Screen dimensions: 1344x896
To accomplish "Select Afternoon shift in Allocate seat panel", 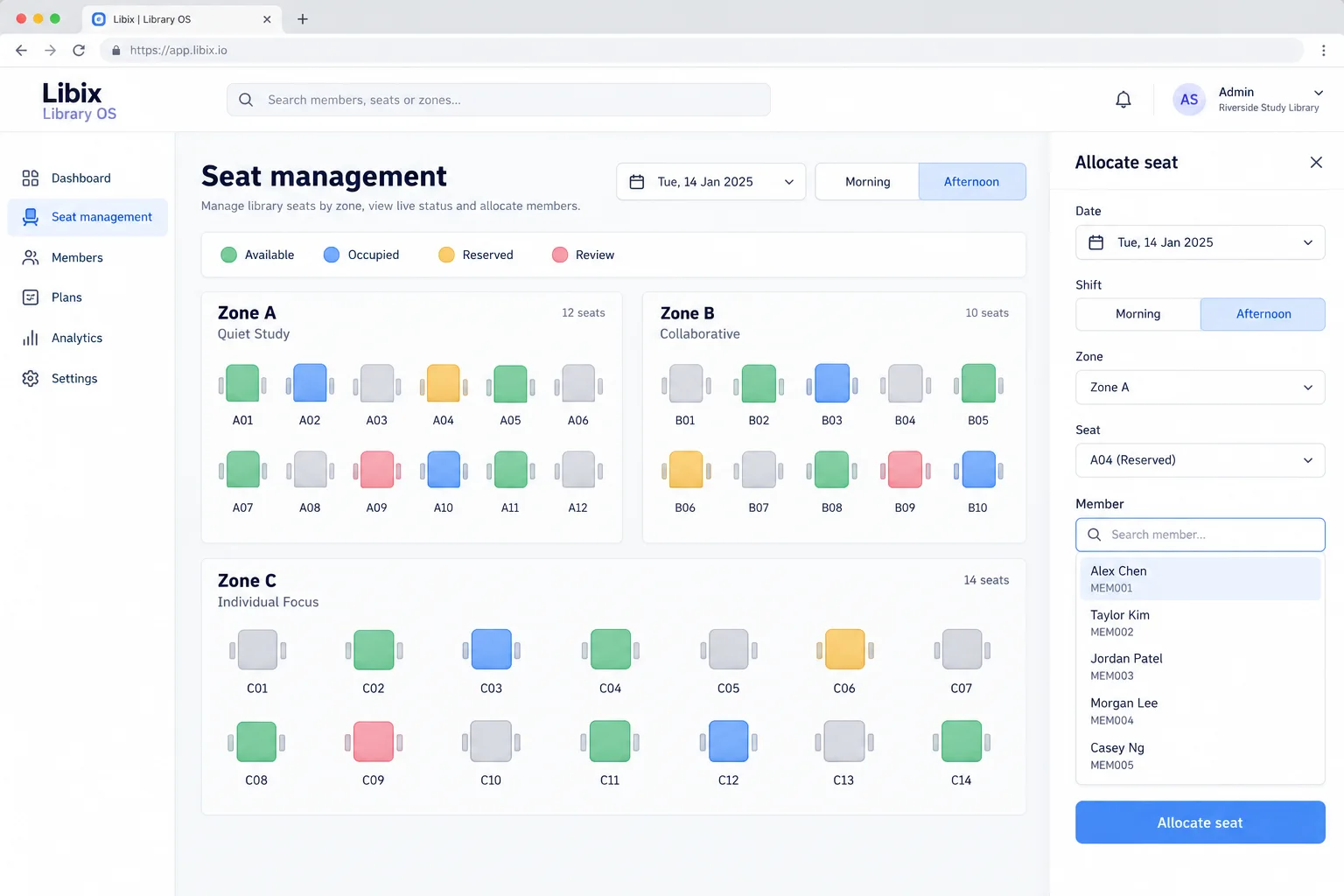I will (x=1263, y=314).
